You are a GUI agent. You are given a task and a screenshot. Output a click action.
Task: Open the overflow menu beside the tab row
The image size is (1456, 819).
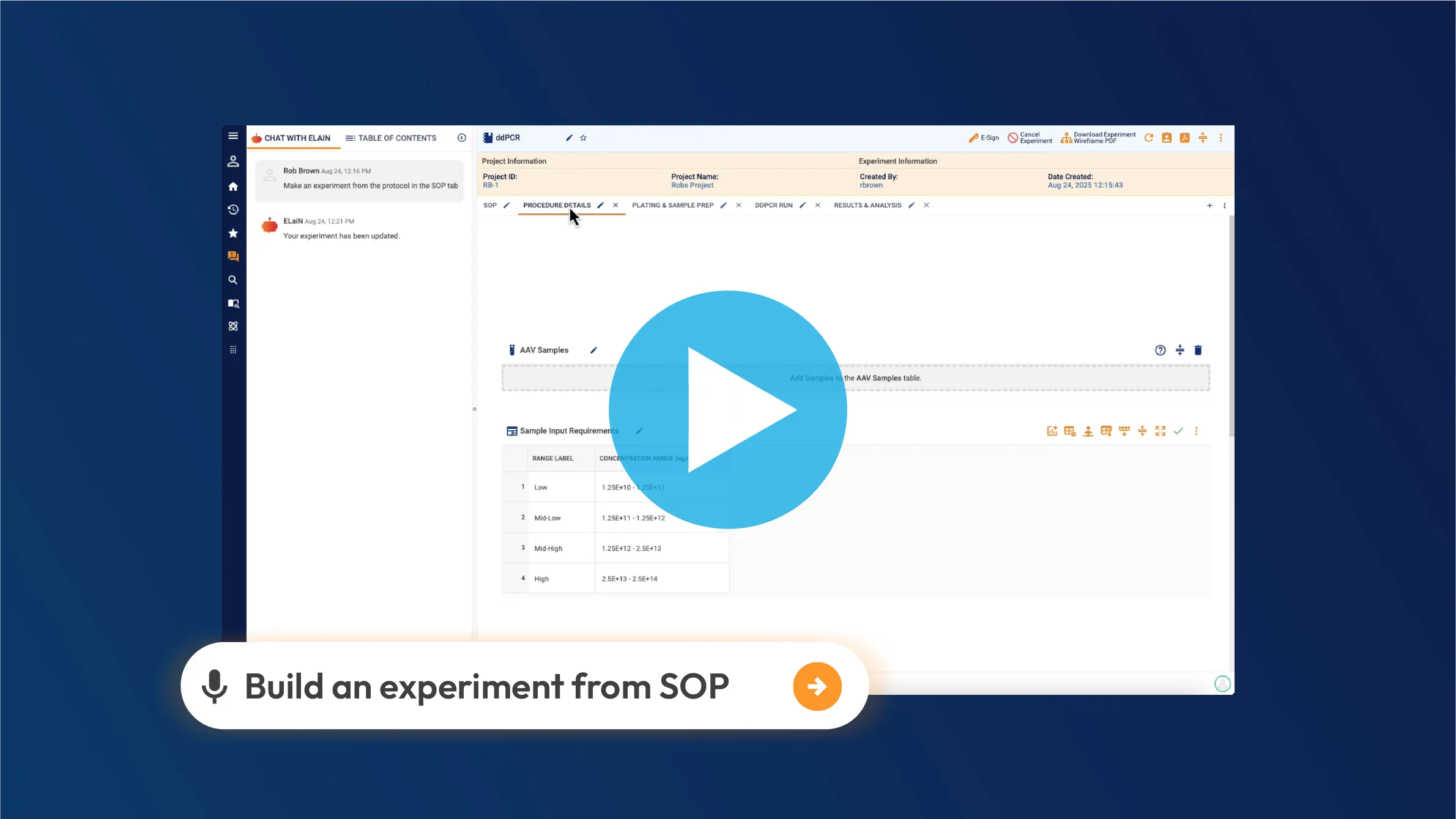pyautogui.click(x=1224, y=206)
